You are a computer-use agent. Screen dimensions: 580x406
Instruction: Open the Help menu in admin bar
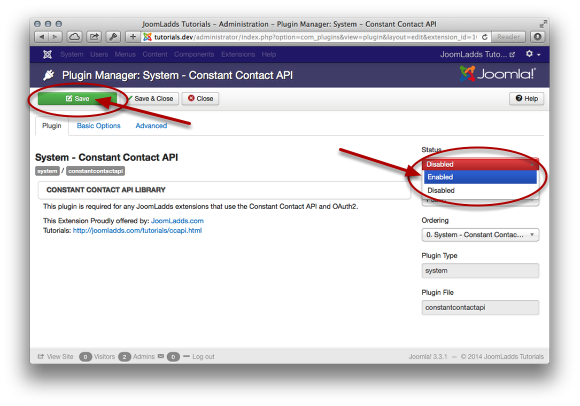coord(269,54)
